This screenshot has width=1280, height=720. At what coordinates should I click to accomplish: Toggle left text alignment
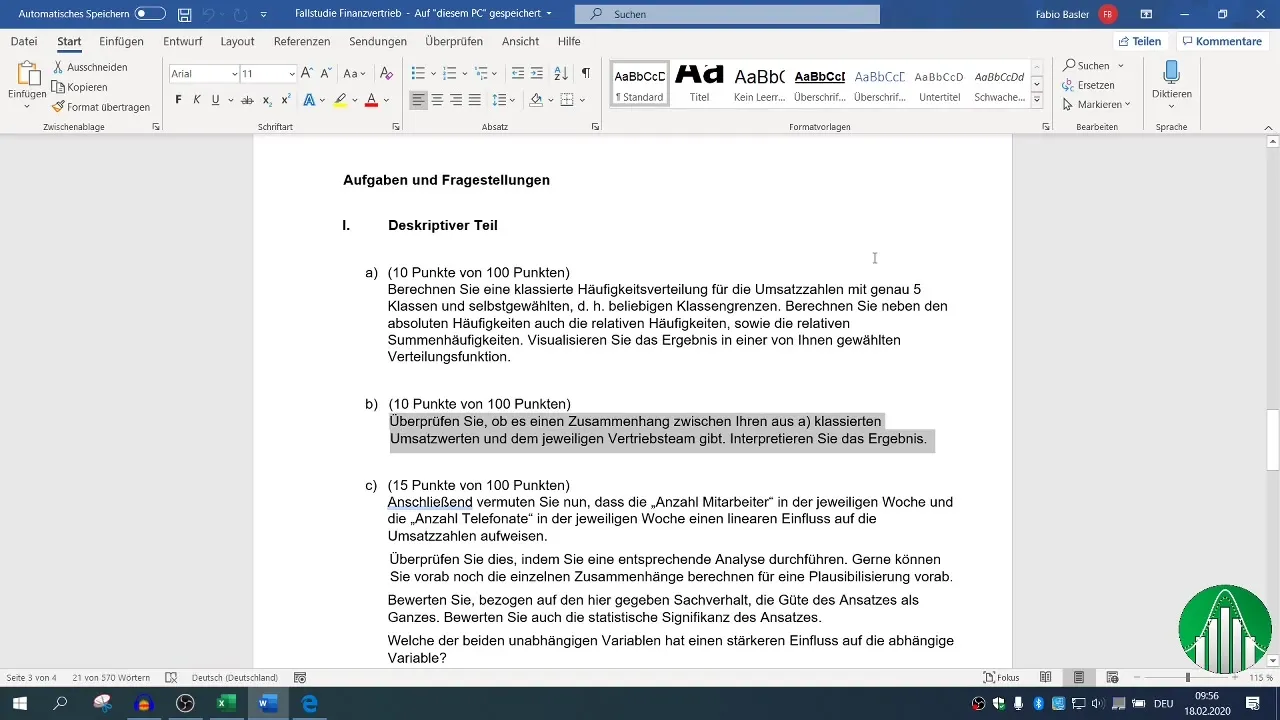(418, 100)
